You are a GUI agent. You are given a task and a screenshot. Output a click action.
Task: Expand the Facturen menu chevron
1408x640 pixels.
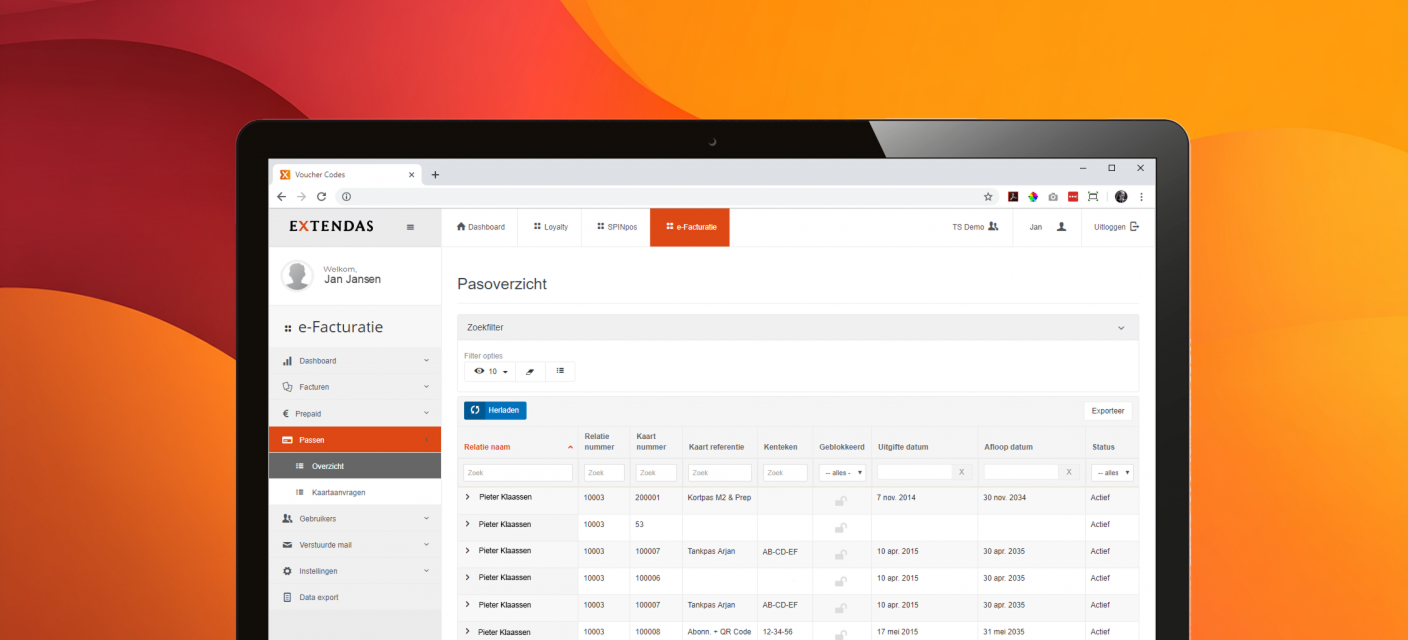click(426, 387)
